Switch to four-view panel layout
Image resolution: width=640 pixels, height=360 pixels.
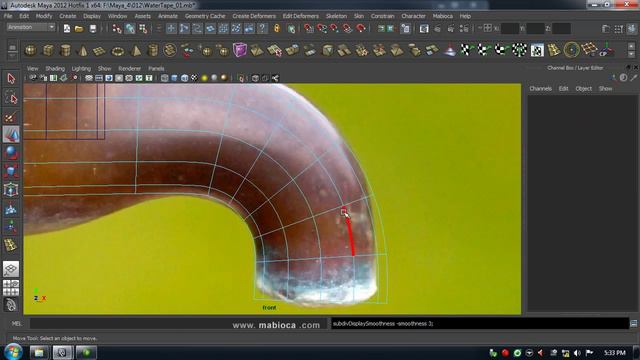point(11,287)
